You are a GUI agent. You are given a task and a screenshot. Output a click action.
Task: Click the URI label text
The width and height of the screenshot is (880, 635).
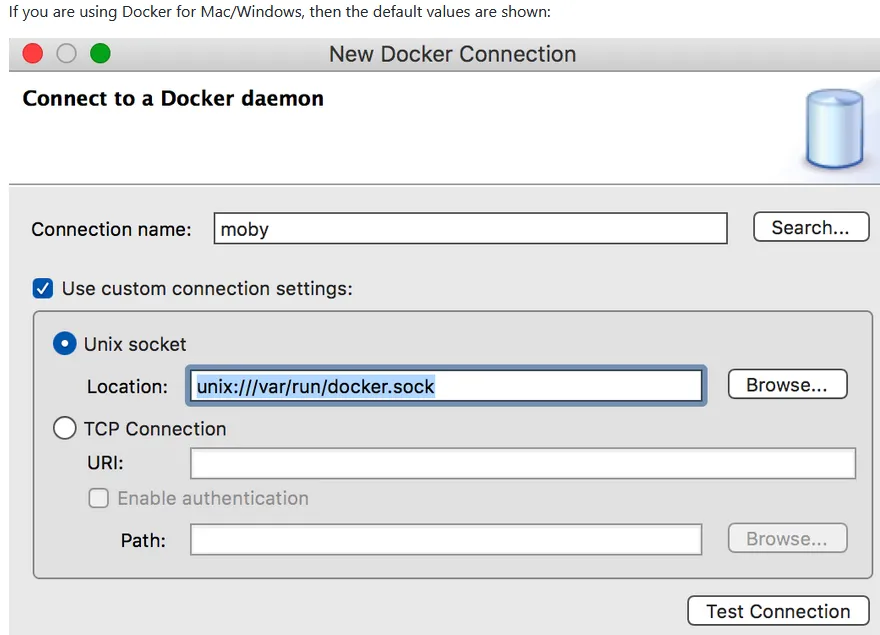[105, 463]
